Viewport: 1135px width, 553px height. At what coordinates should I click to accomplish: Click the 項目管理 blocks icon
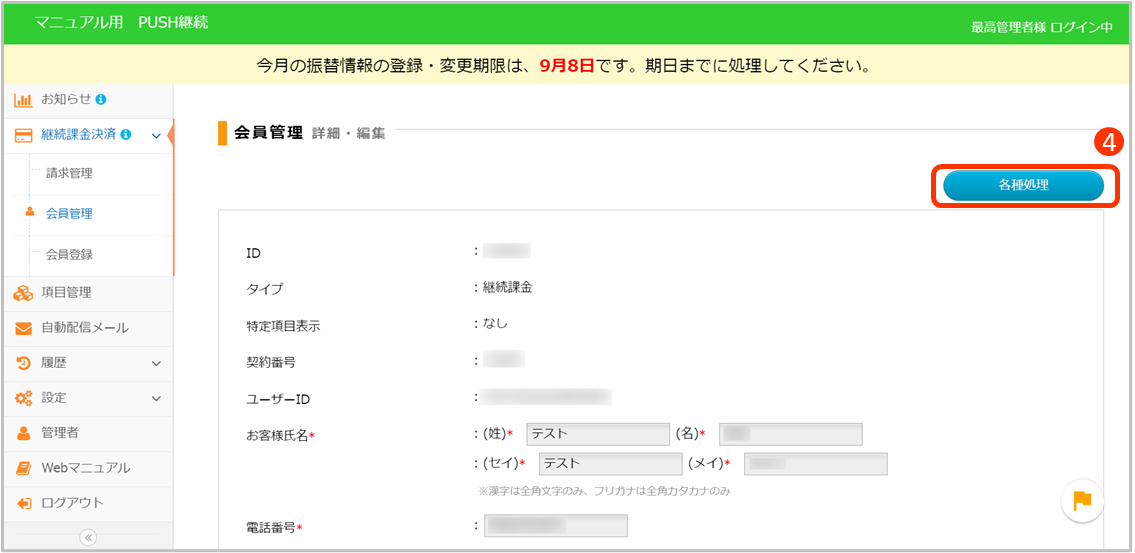tap(24, 293)
